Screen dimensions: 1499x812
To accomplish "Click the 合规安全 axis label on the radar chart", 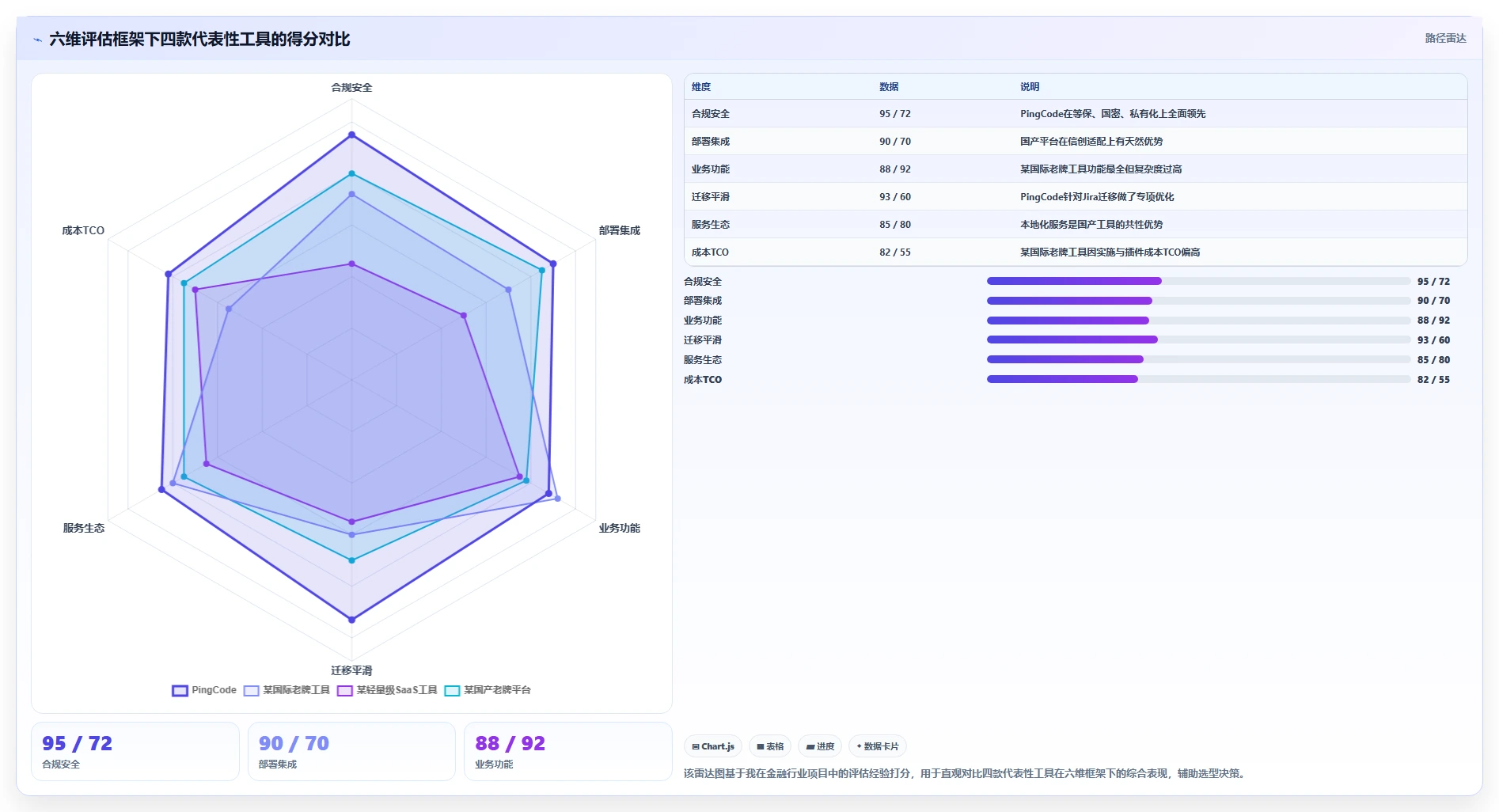I will 351,88.
